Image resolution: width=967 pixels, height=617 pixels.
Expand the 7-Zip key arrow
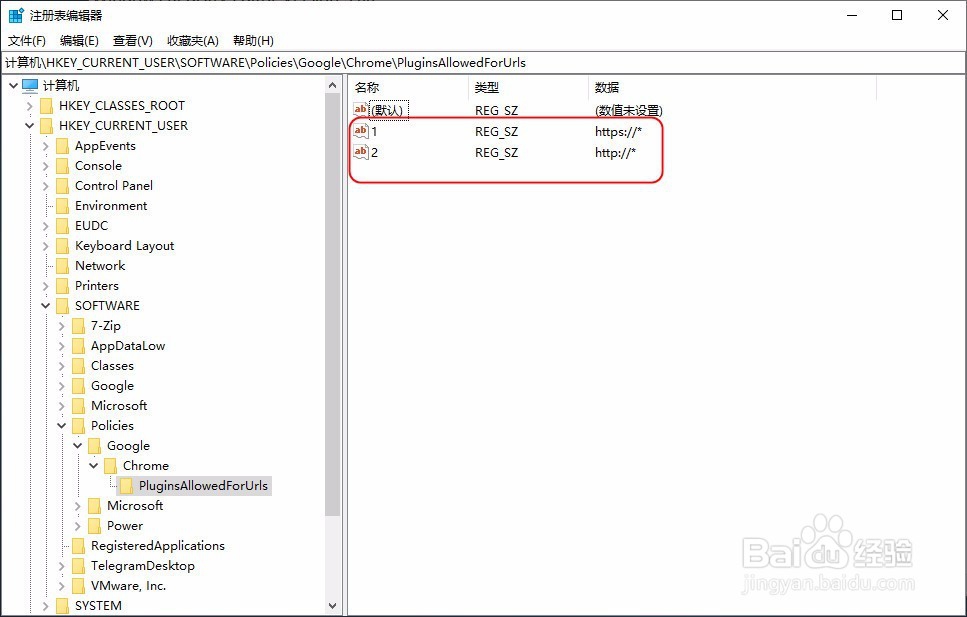pos(61,326)
